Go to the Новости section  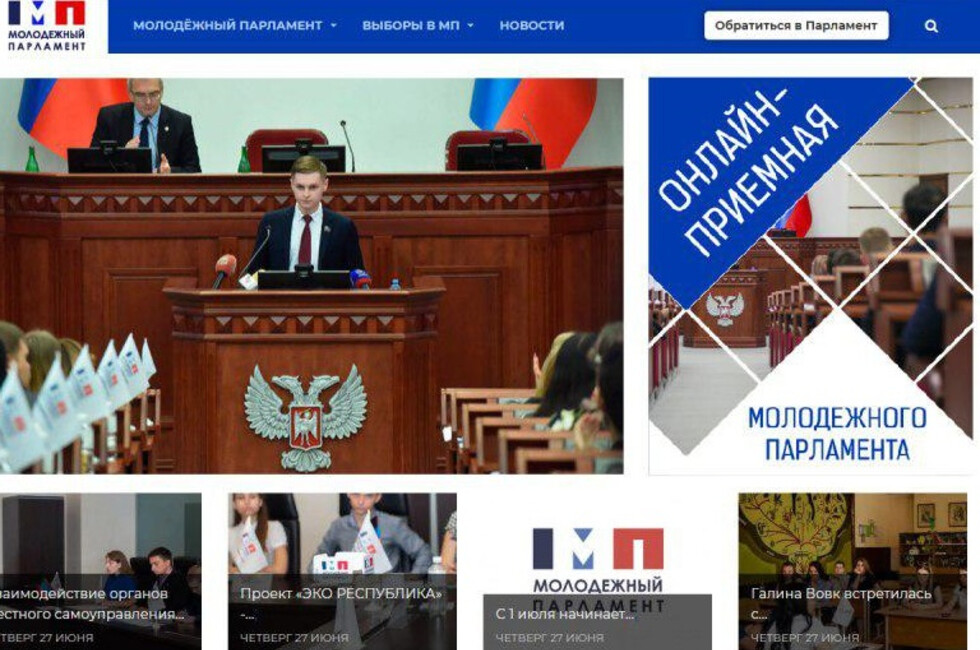tap(532, 26)
